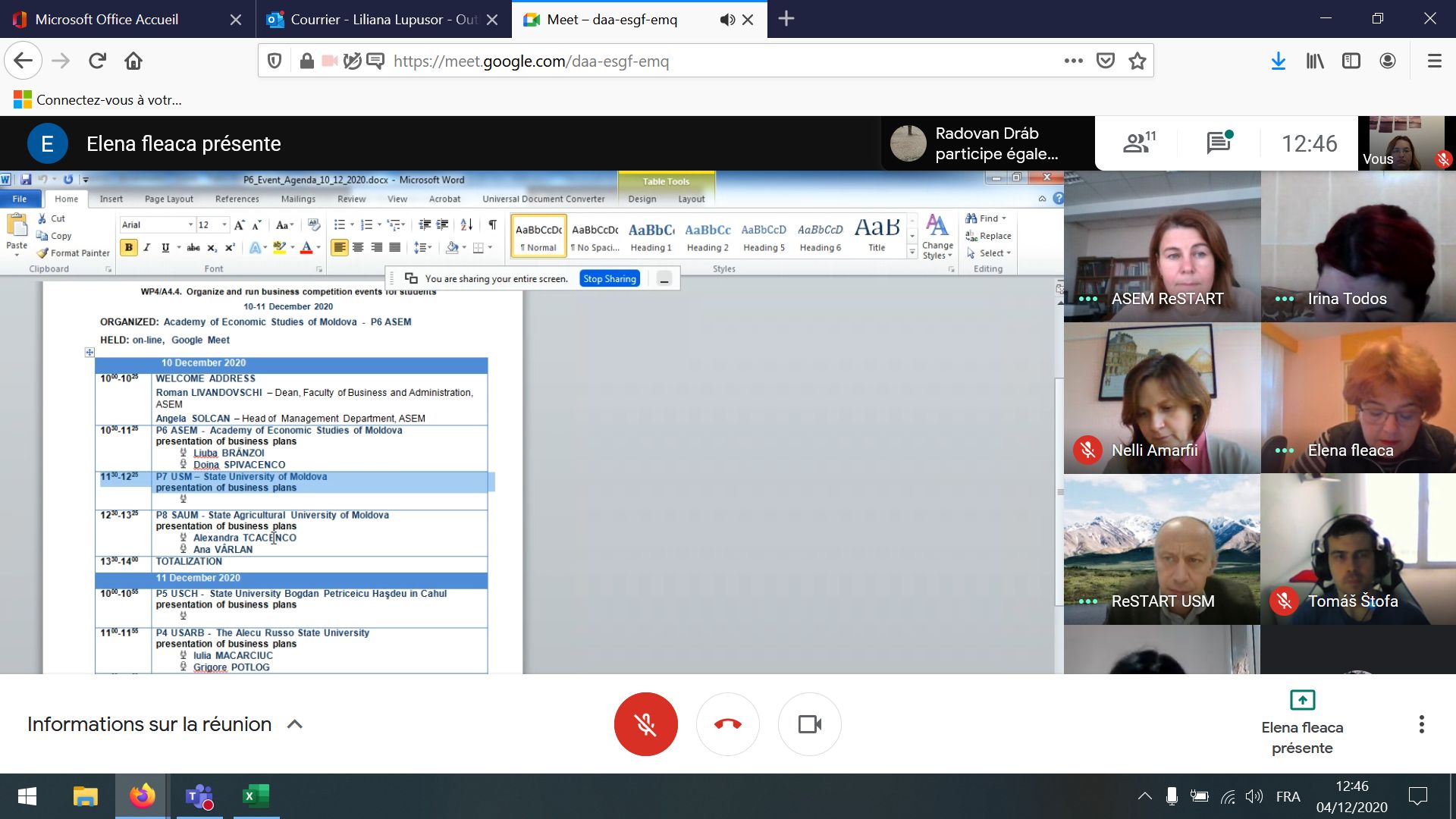
Task: Open Firefox hamburger menu
Action: pyautogui.click(x=1434, y=61)
